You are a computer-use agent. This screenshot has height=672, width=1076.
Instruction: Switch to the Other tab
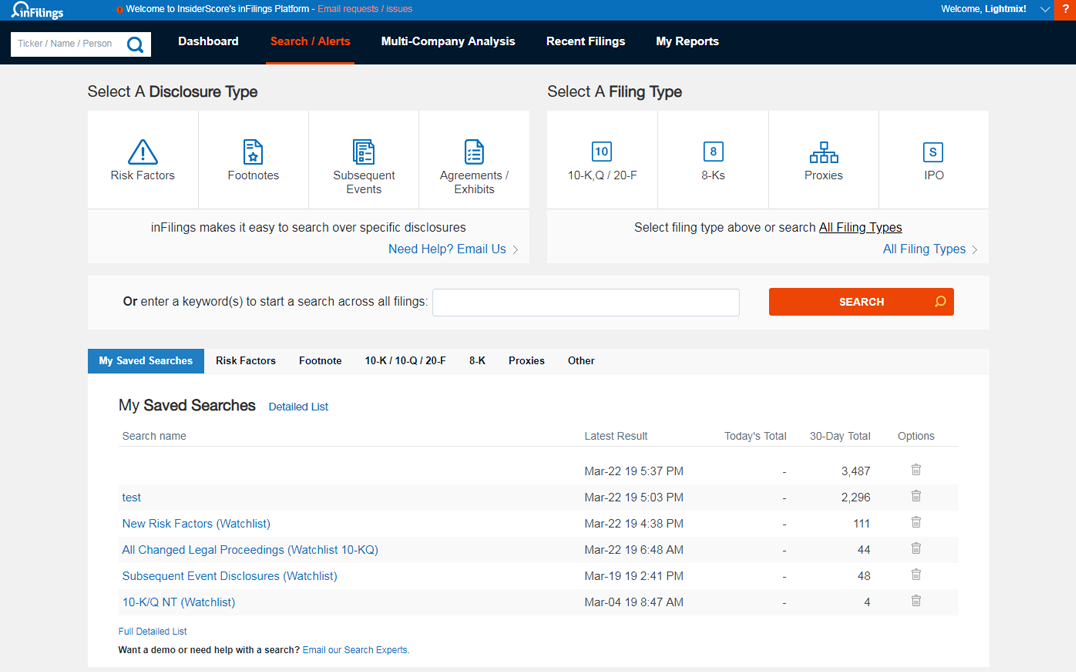pyautogui.click(x=581, y=361)
